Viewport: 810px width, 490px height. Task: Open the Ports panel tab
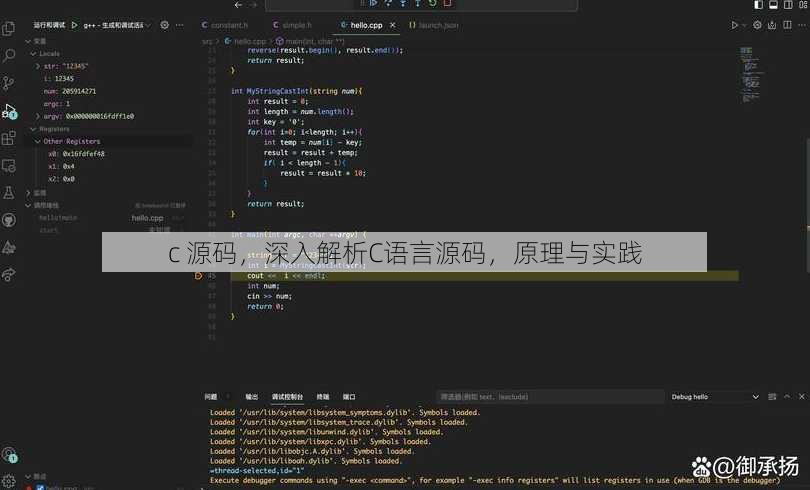point(349,397)
